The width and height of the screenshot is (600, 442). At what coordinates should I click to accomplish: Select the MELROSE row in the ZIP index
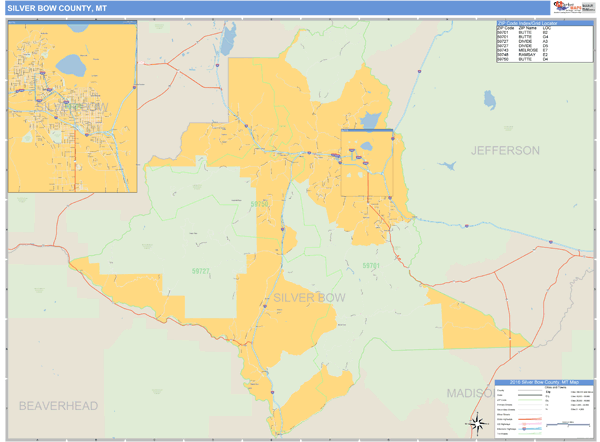524,50
